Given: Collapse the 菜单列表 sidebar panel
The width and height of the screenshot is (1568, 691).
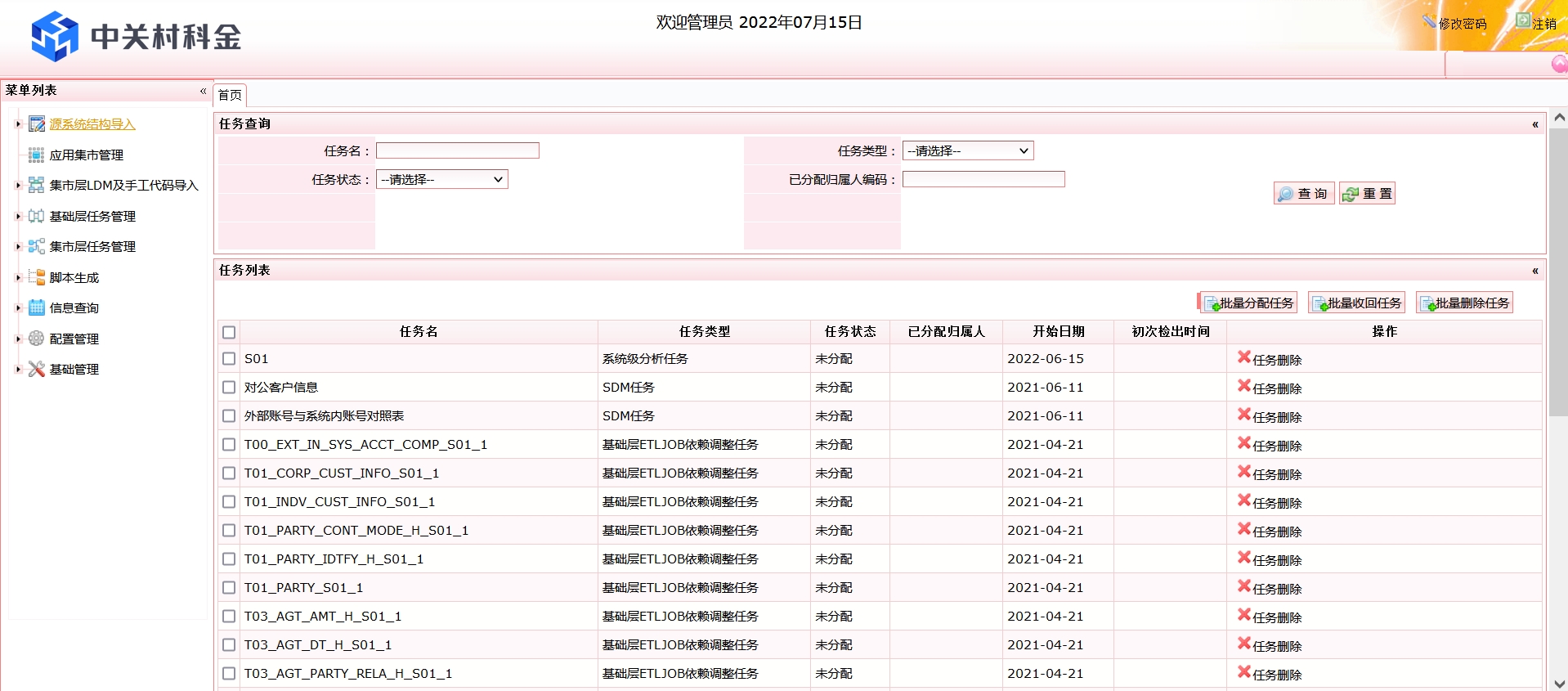Looking at the screenshot, I should pyautogui.click(x=203, y=91).
